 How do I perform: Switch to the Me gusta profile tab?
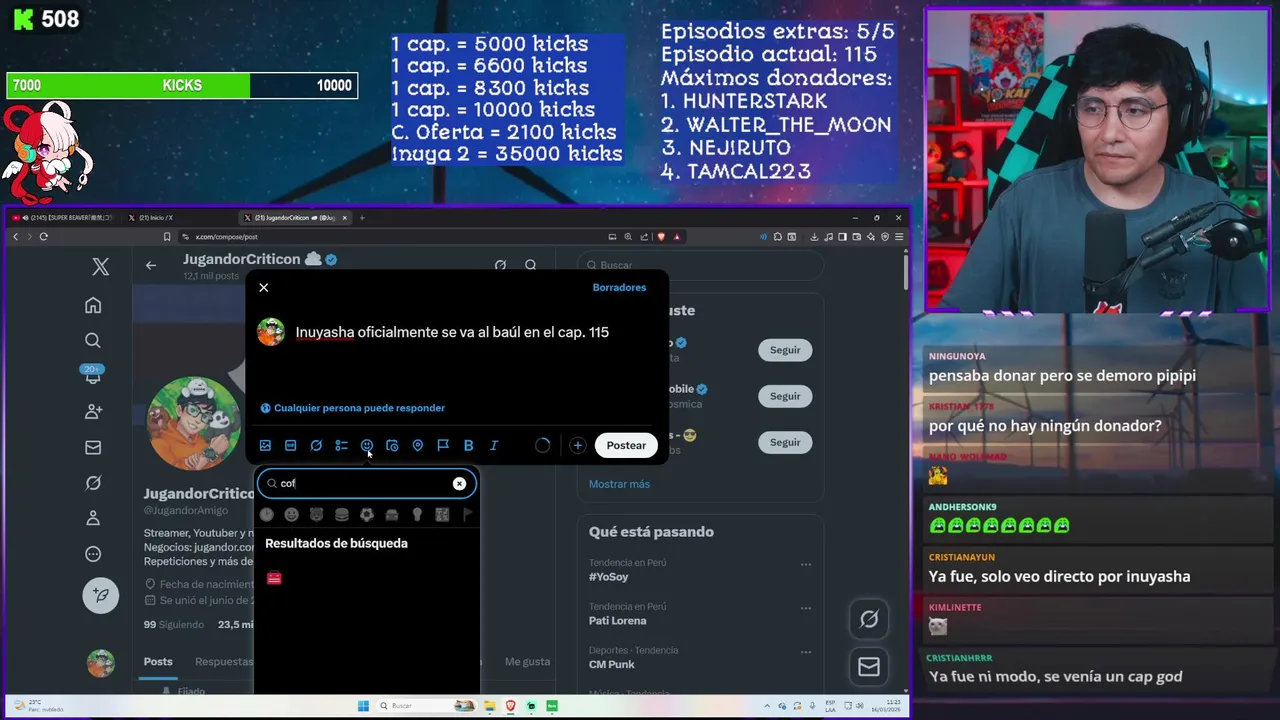pos(527,661)
